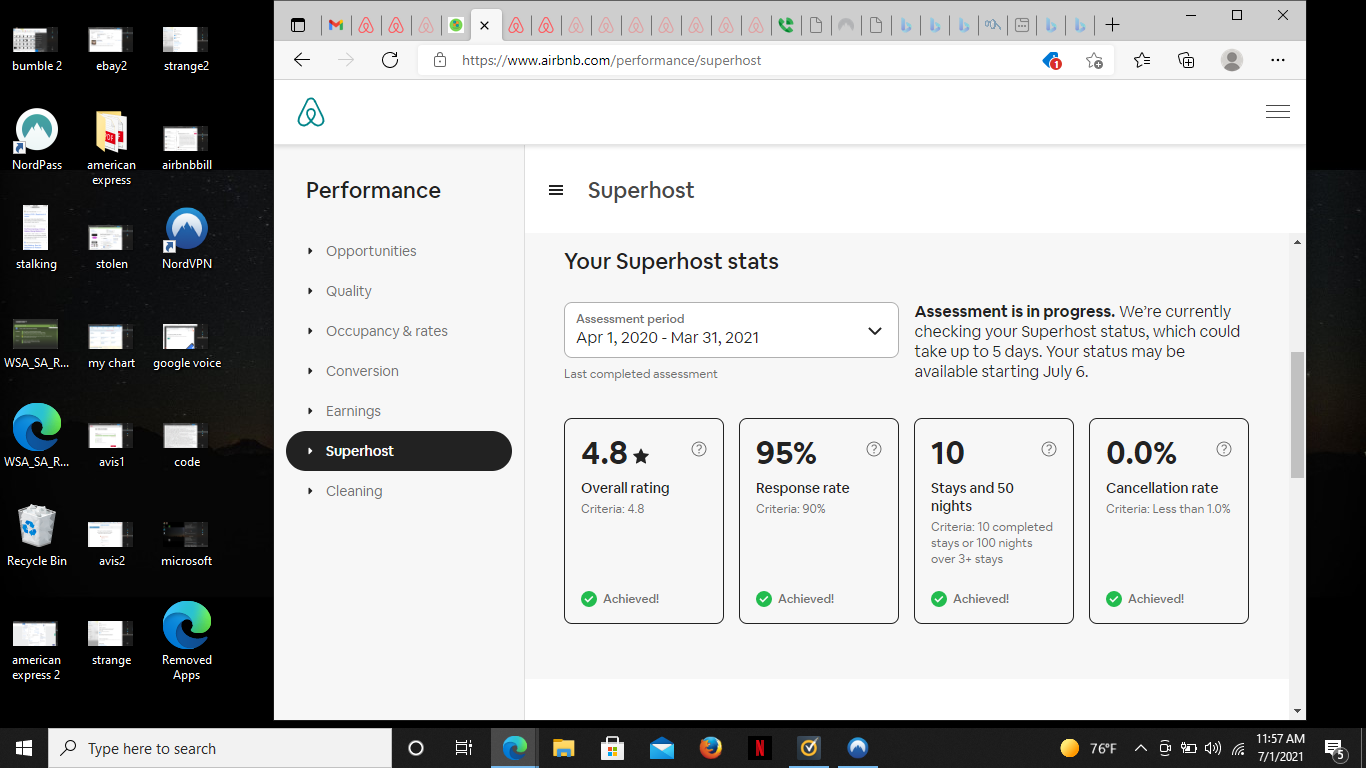Click the page vertical scrollbar thumb
This screenshot has width=1366, height=768.
(1297, 415)
